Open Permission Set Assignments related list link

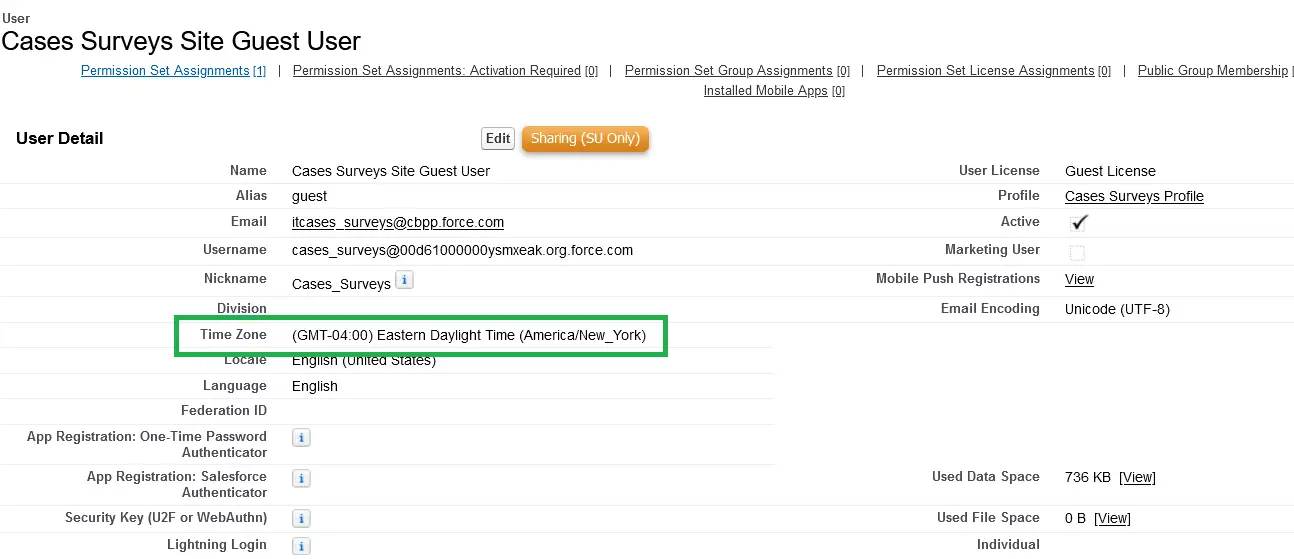pos(173,71)
